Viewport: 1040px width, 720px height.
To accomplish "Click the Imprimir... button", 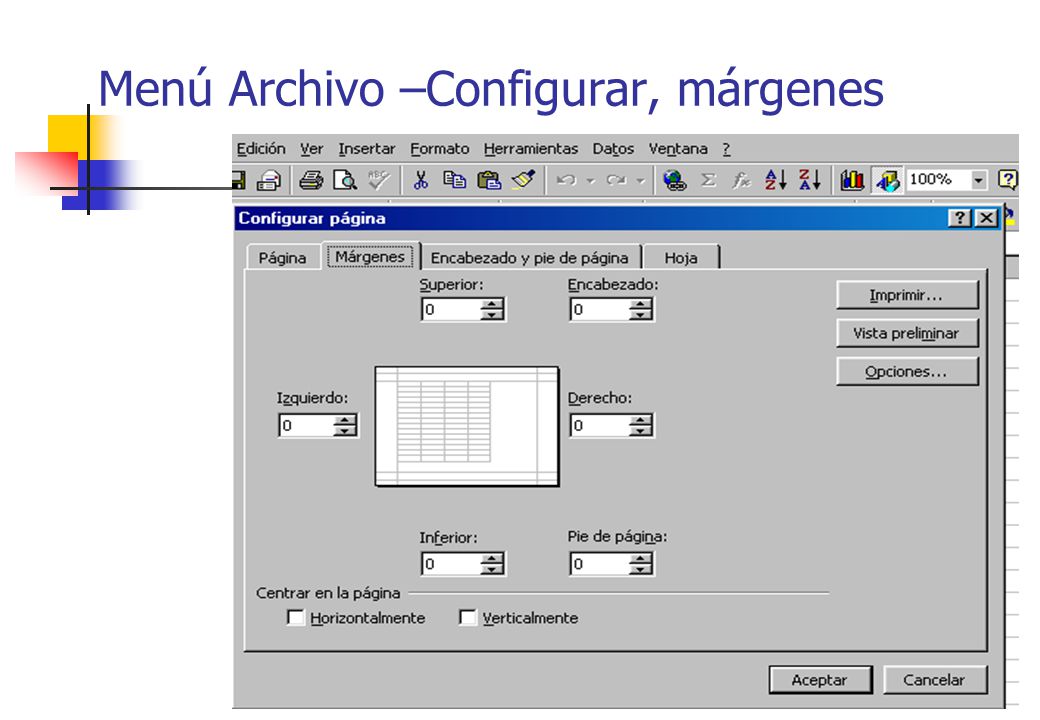I will (907, 295).
